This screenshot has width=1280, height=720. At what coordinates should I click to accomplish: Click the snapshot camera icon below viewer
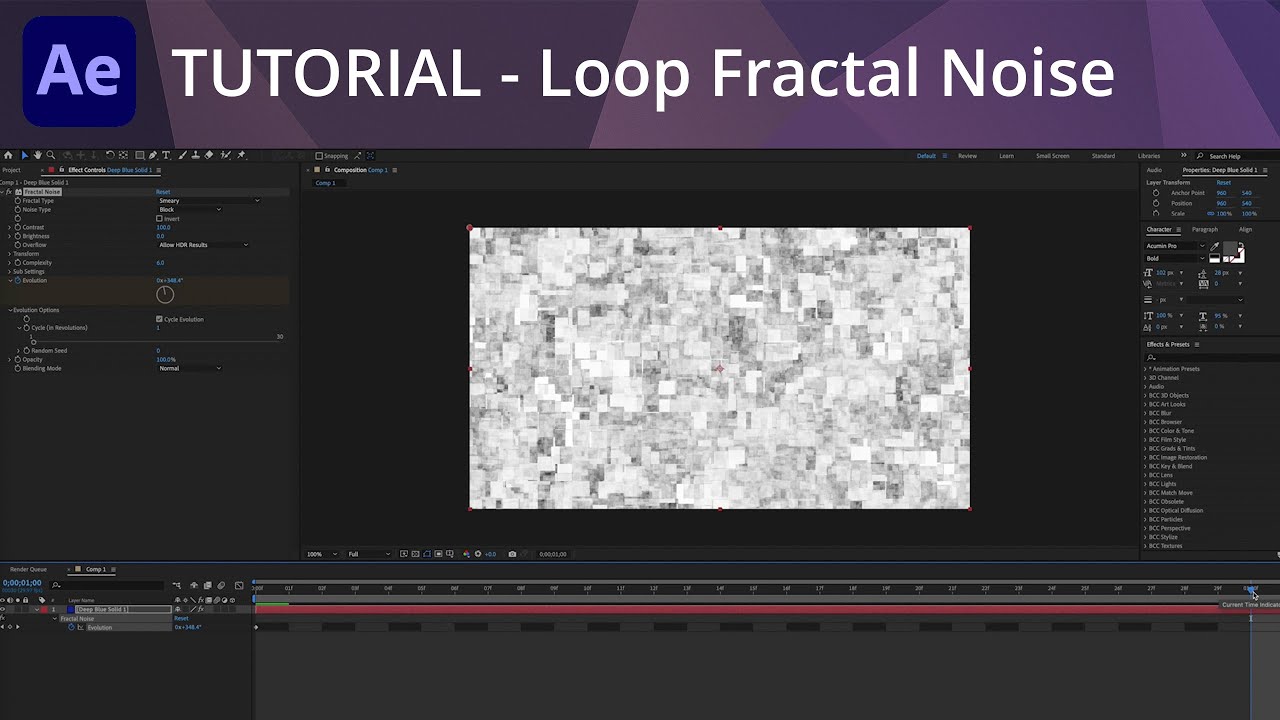point(512,554)
